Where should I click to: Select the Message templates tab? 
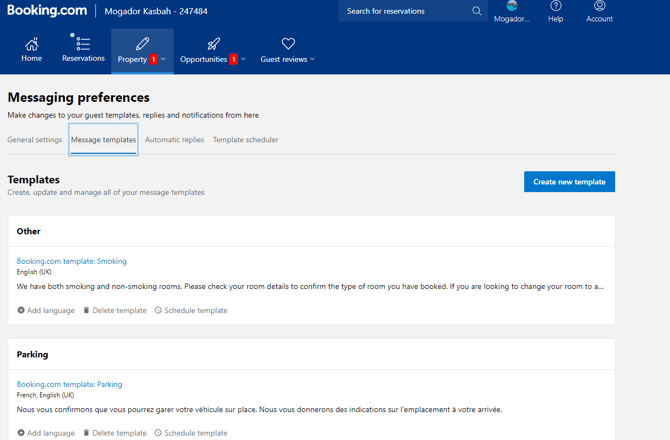[103, 140]
